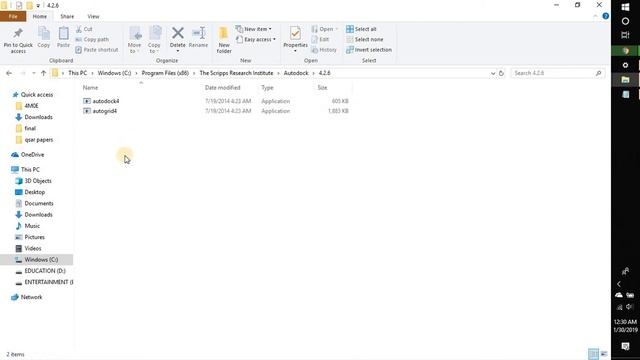This screenshot has height=360, width=640.
Task: Open recent locations dropdown arrow
Action: pos(33,73)
